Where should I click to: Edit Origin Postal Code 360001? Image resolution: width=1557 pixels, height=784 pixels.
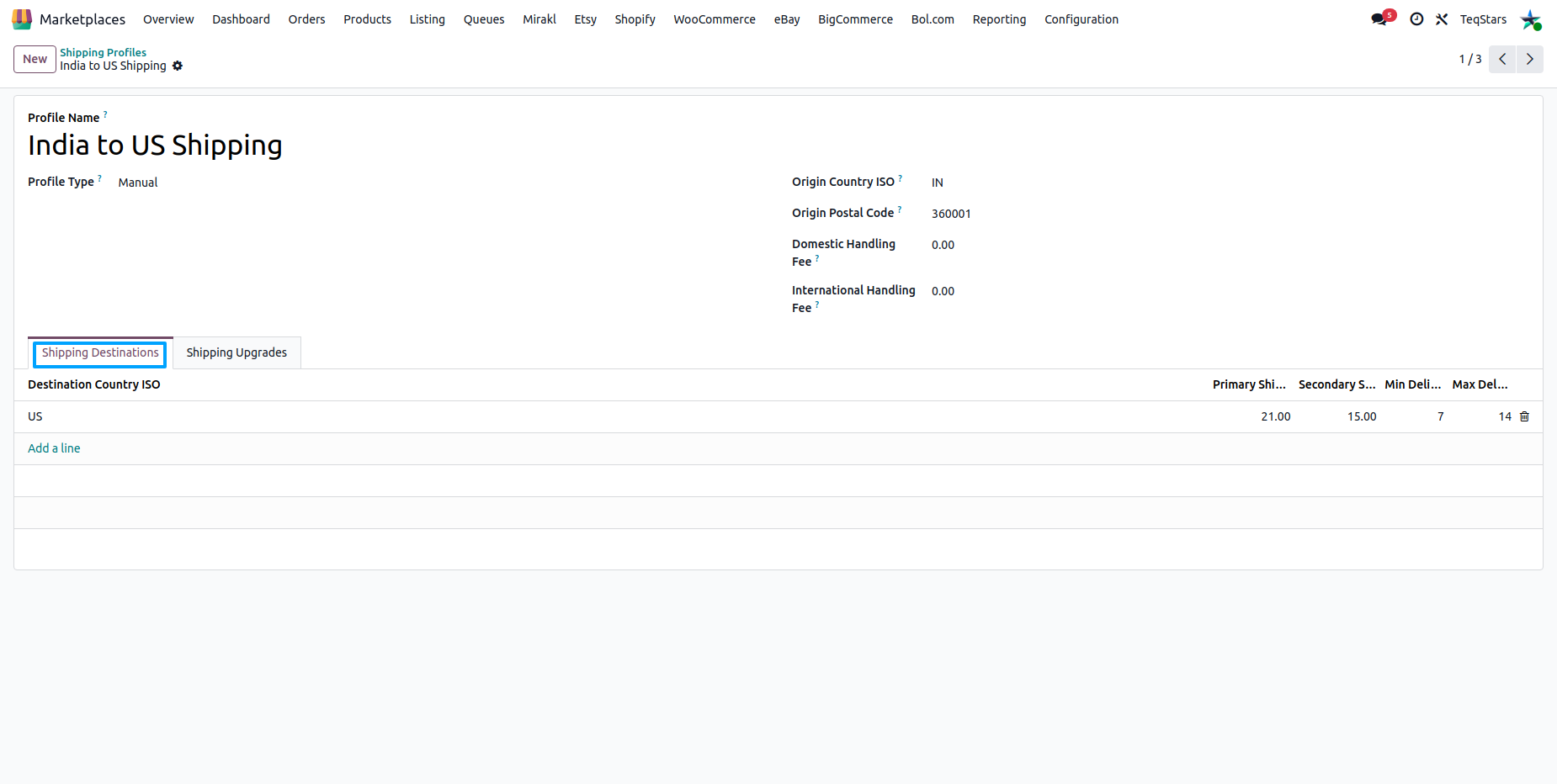(x=951, y=214)
